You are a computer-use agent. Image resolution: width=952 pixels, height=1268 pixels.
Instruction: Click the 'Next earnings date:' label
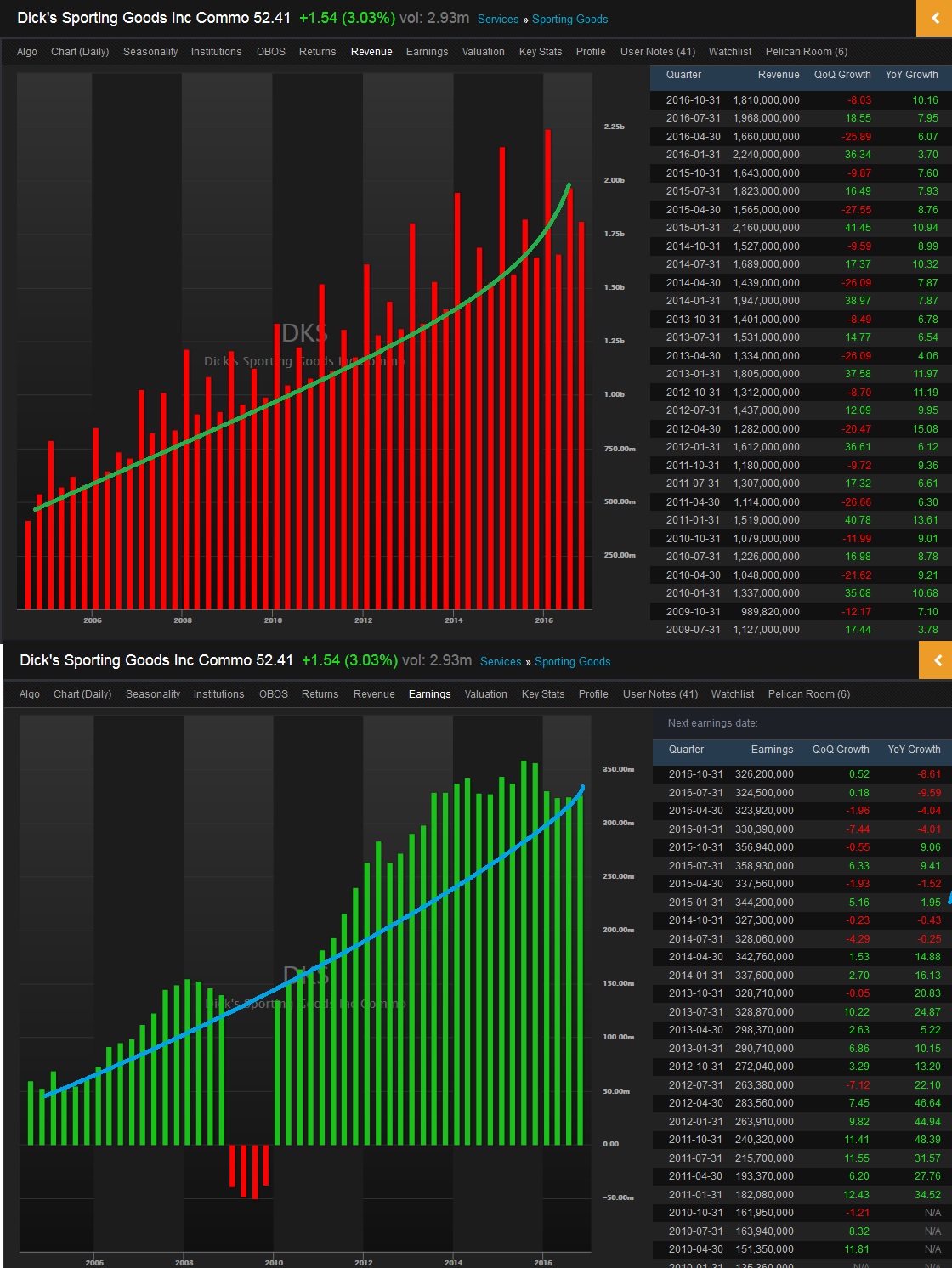pos(712,723)
